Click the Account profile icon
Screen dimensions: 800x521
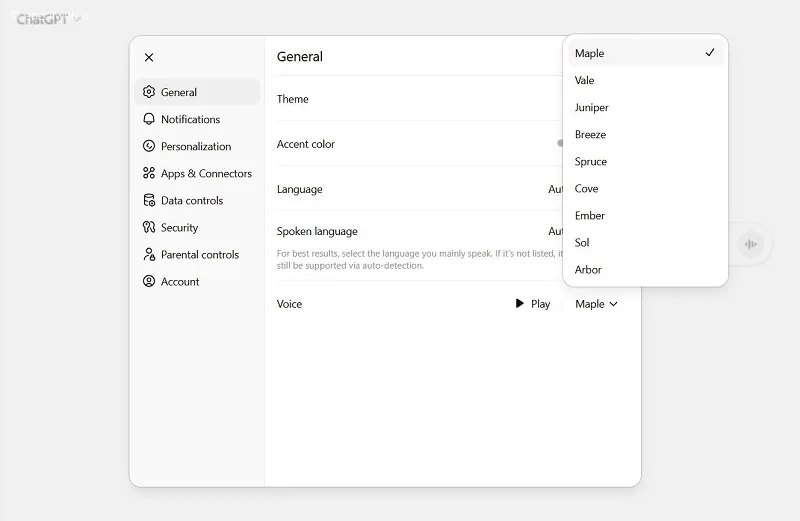point(149,281)
